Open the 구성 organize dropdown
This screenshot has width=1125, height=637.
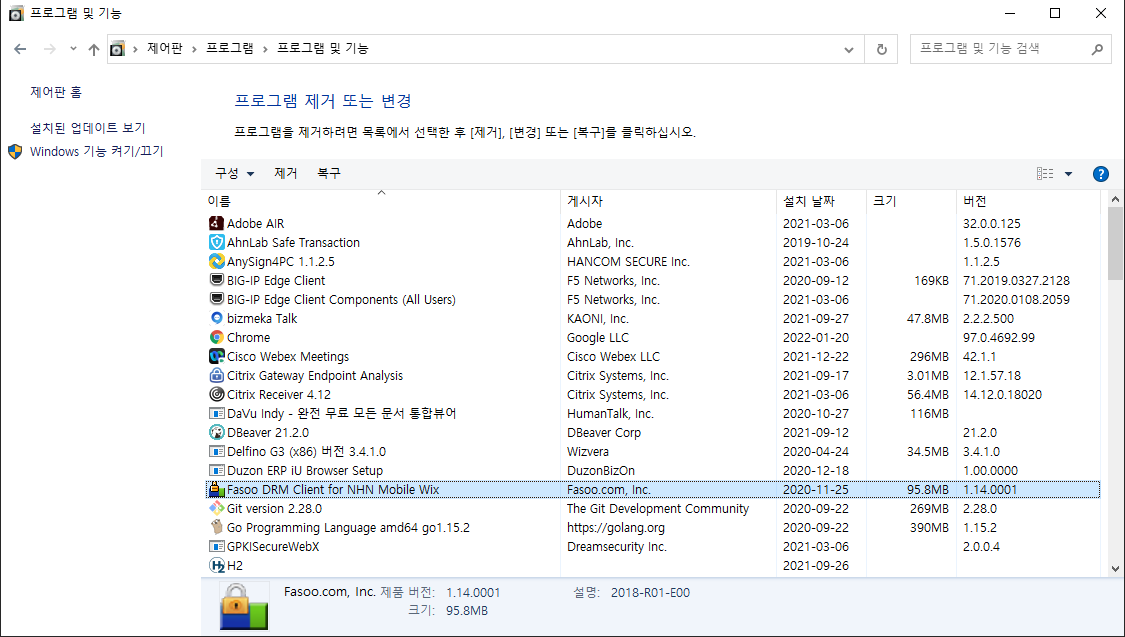(235, 173)
